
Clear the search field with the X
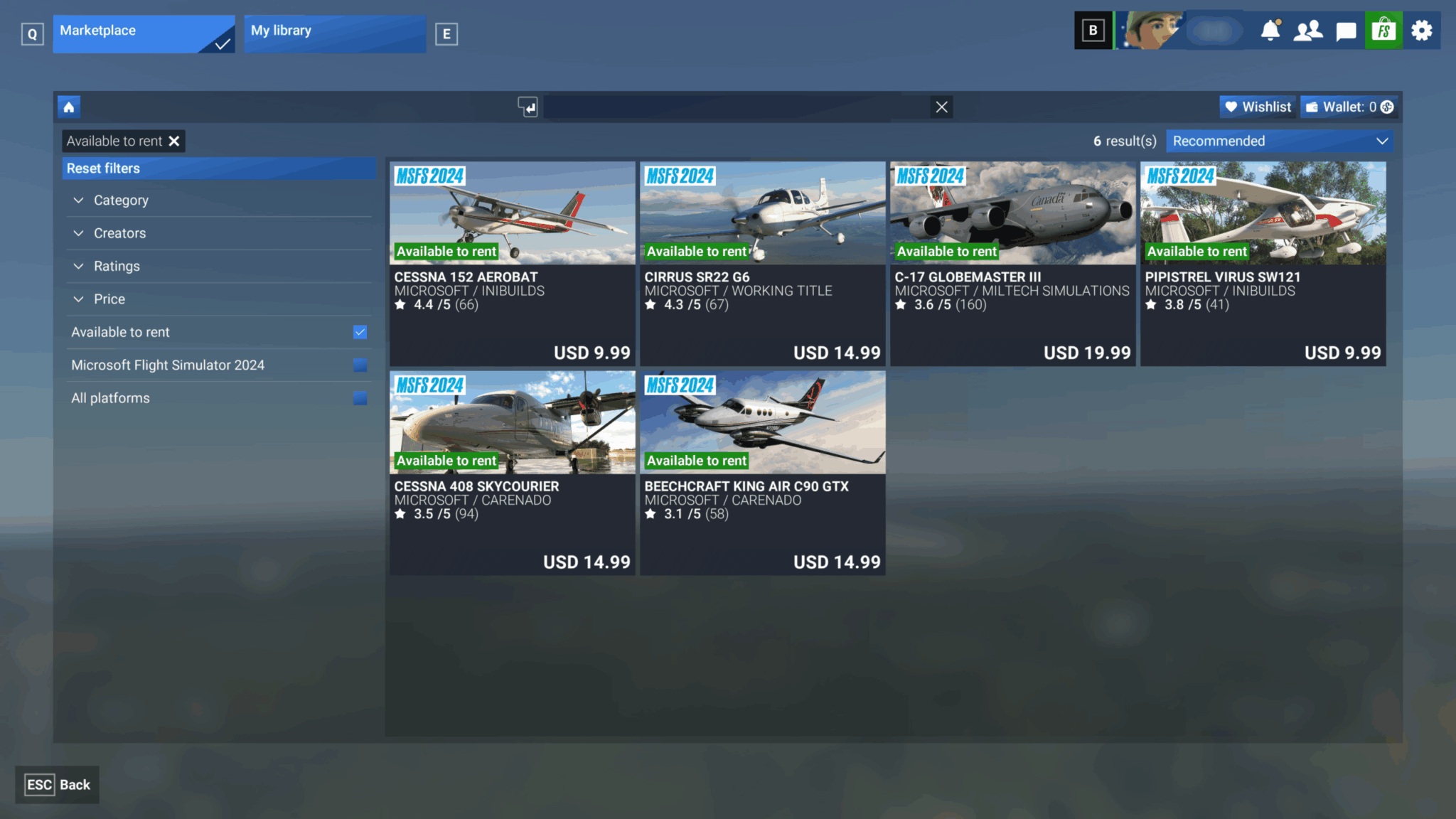click(941, 107)
